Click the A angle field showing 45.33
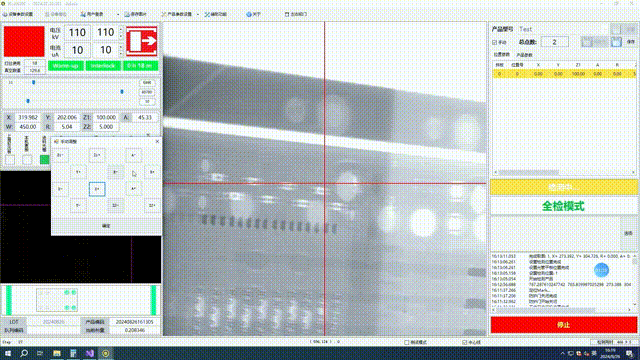The height and width of the screenshot is (360, 640). pos(144,118)
